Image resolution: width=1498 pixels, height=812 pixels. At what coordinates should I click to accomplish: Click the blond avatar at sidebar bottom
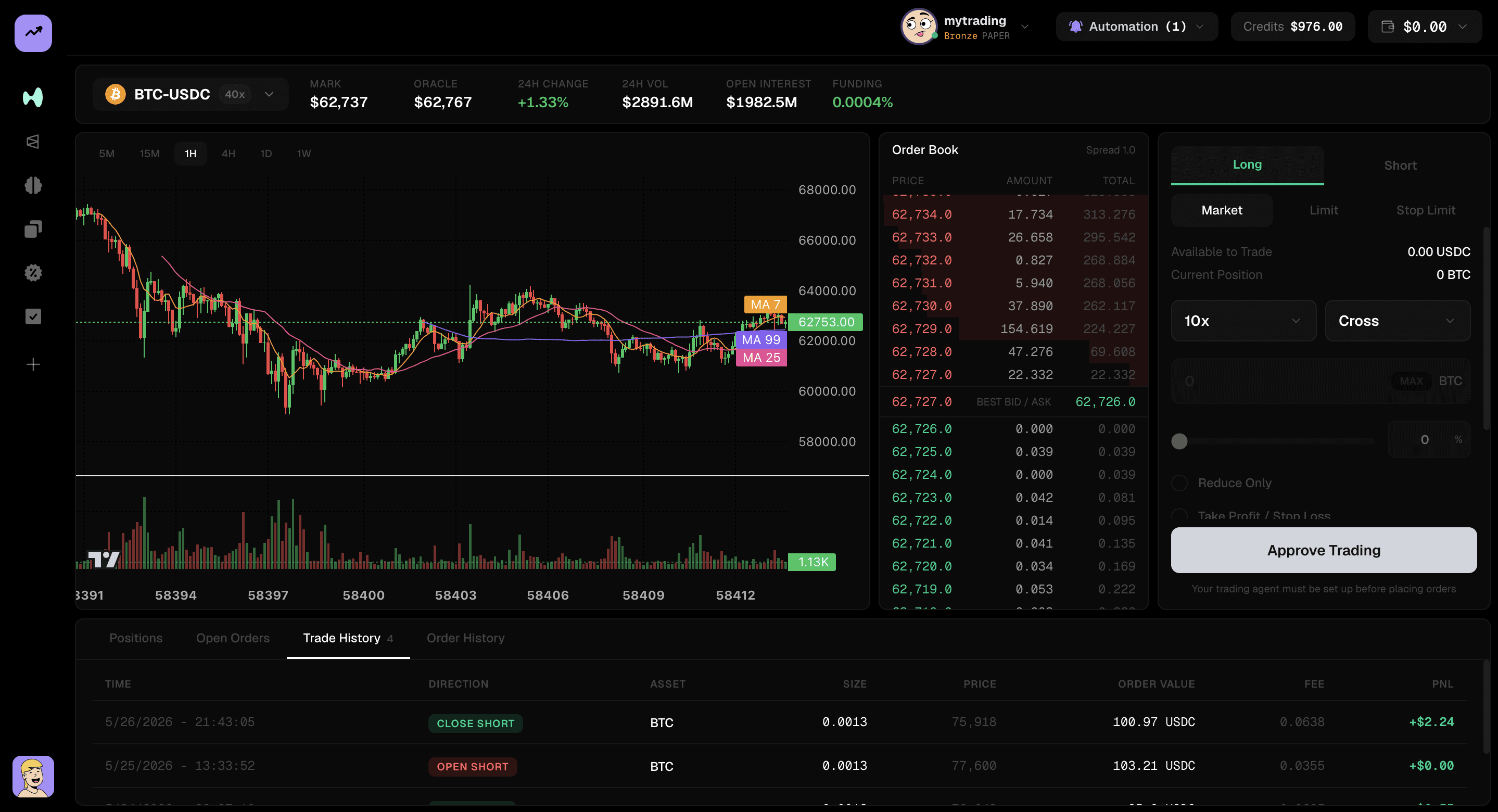(33, 777)
